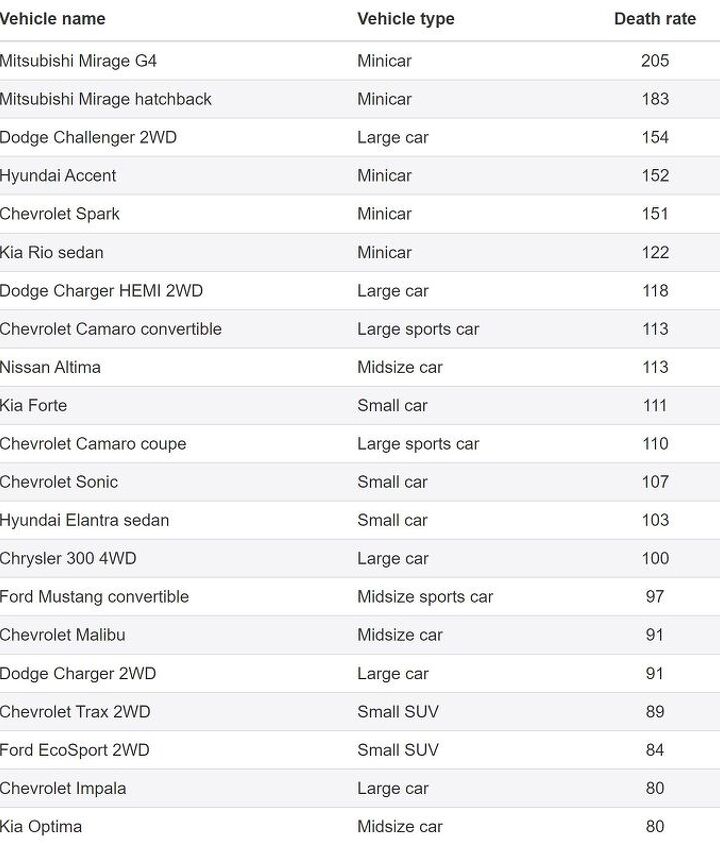The width and height of the screenshot is (720, 845).
Task: Select Ford Mustang convertible name
Action: click(94, 597)
